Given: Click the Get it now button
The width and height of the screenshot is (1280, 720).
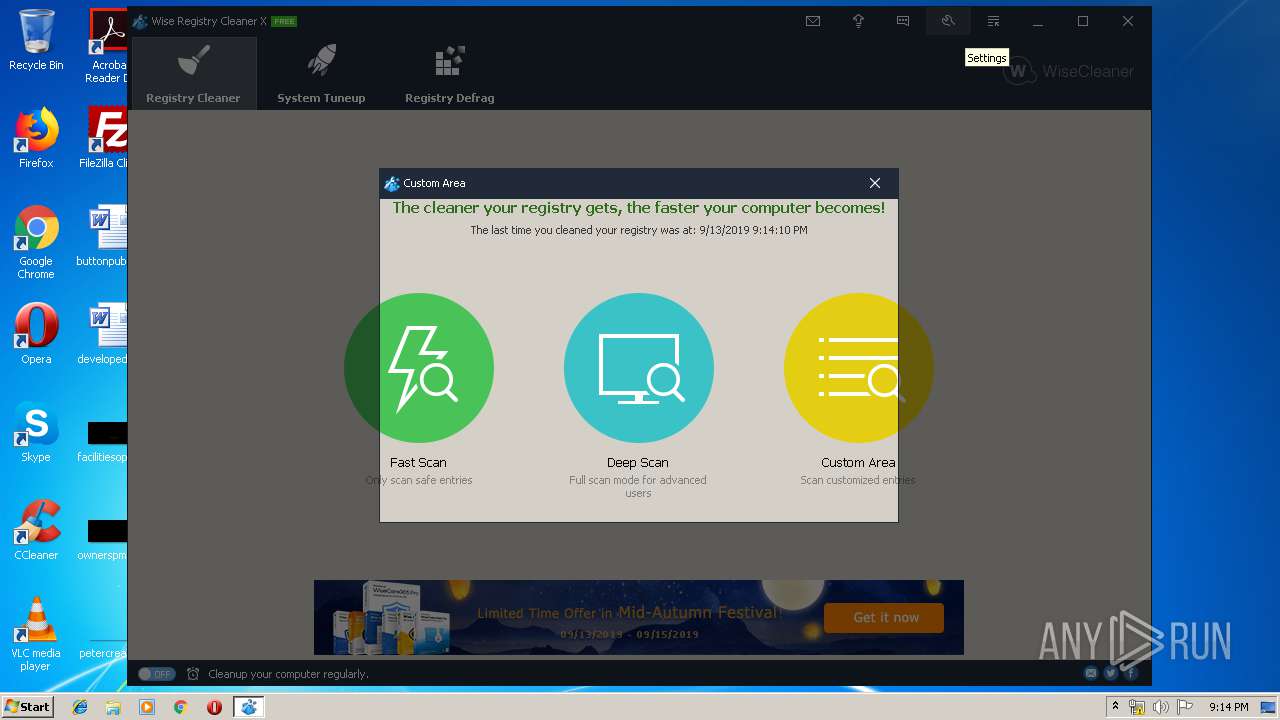Looking at the screenshot, I should point(885,618).
